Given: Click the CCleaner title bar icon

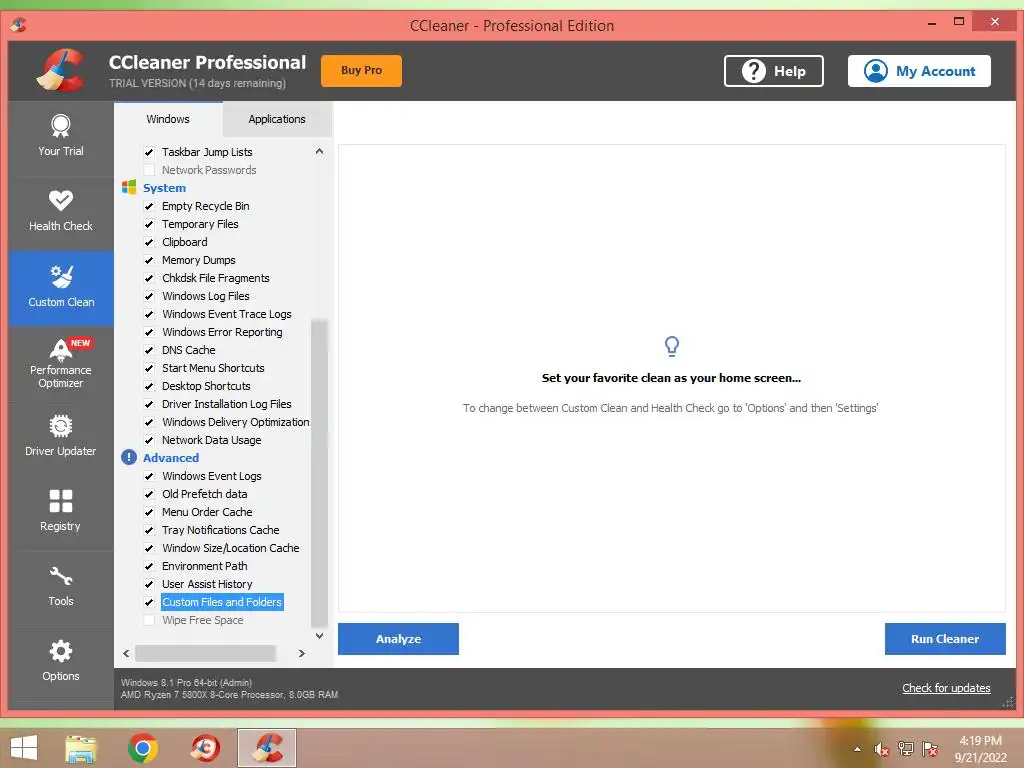Looking at the screenshot, I should click(x=18, y=25).
